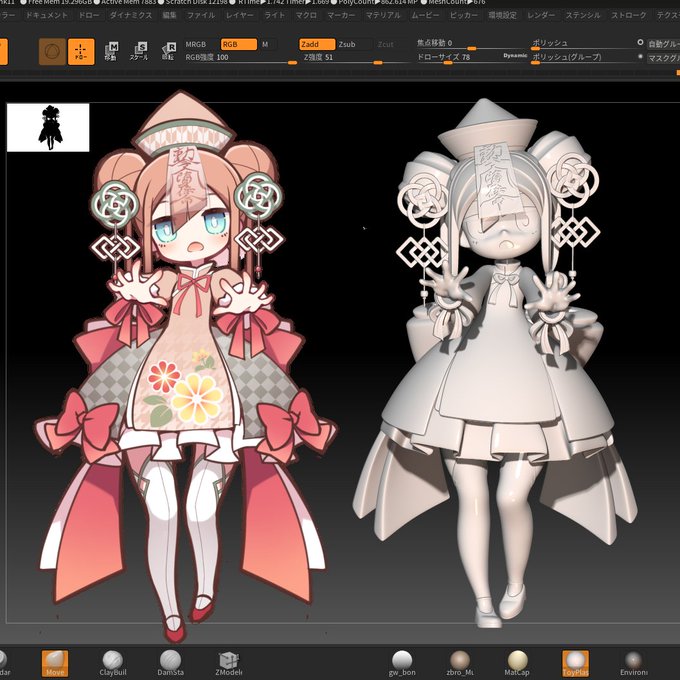
Task: Open the 編集 menu
Action: coord(169,15)
